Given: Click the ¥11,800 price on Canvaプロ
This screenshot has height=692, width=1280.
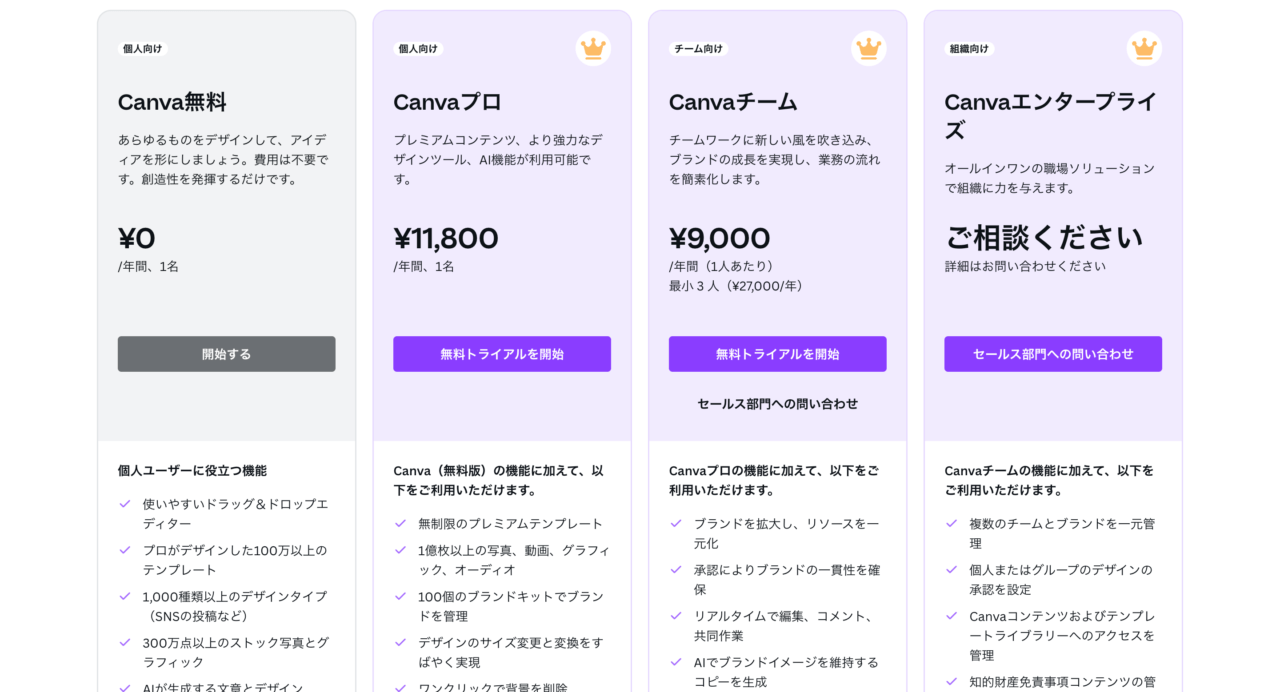Looking at the screenshot, I should tap(446, 238).
